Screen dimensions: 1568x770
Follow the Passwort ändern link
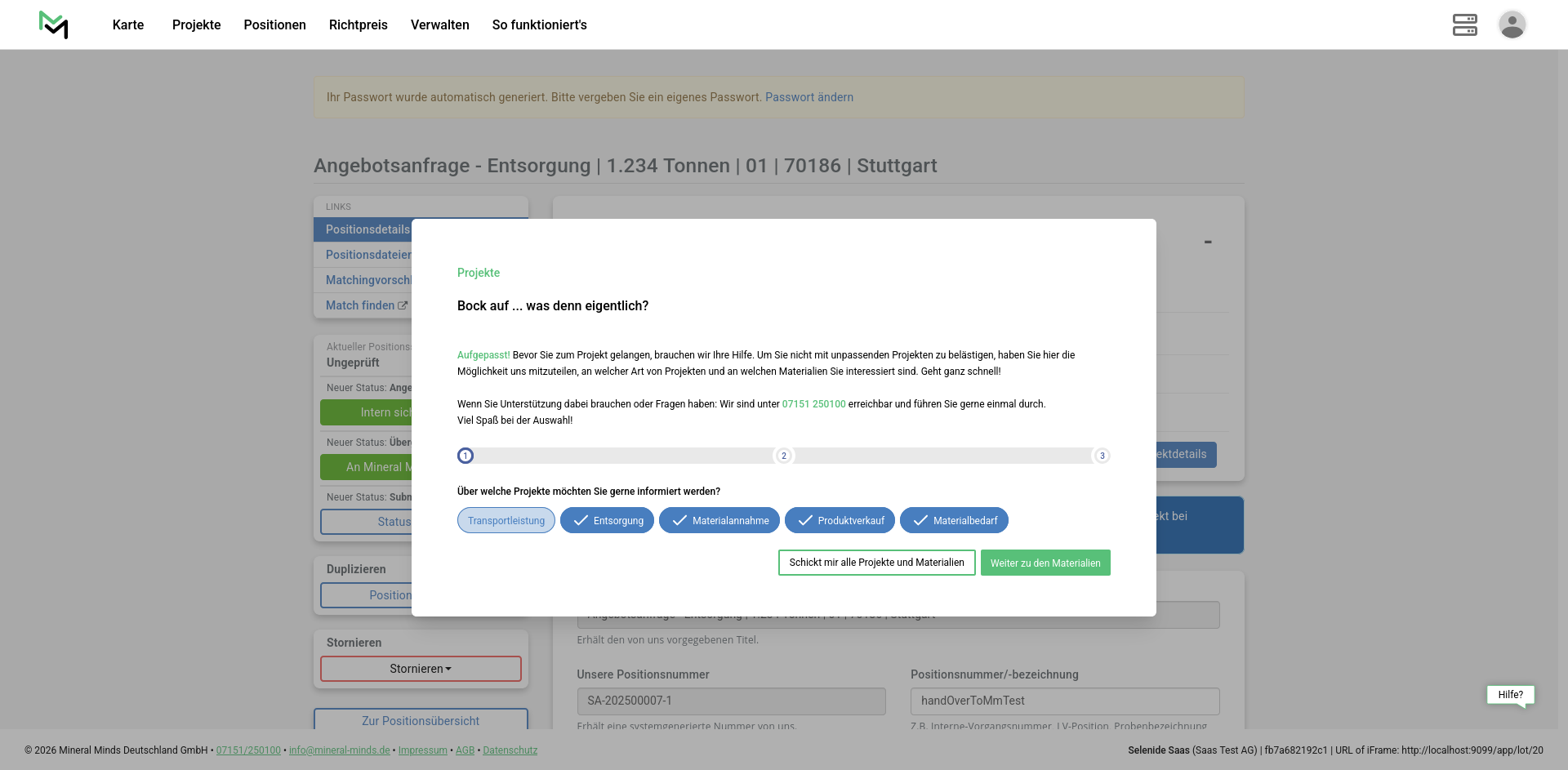(808, 97)
